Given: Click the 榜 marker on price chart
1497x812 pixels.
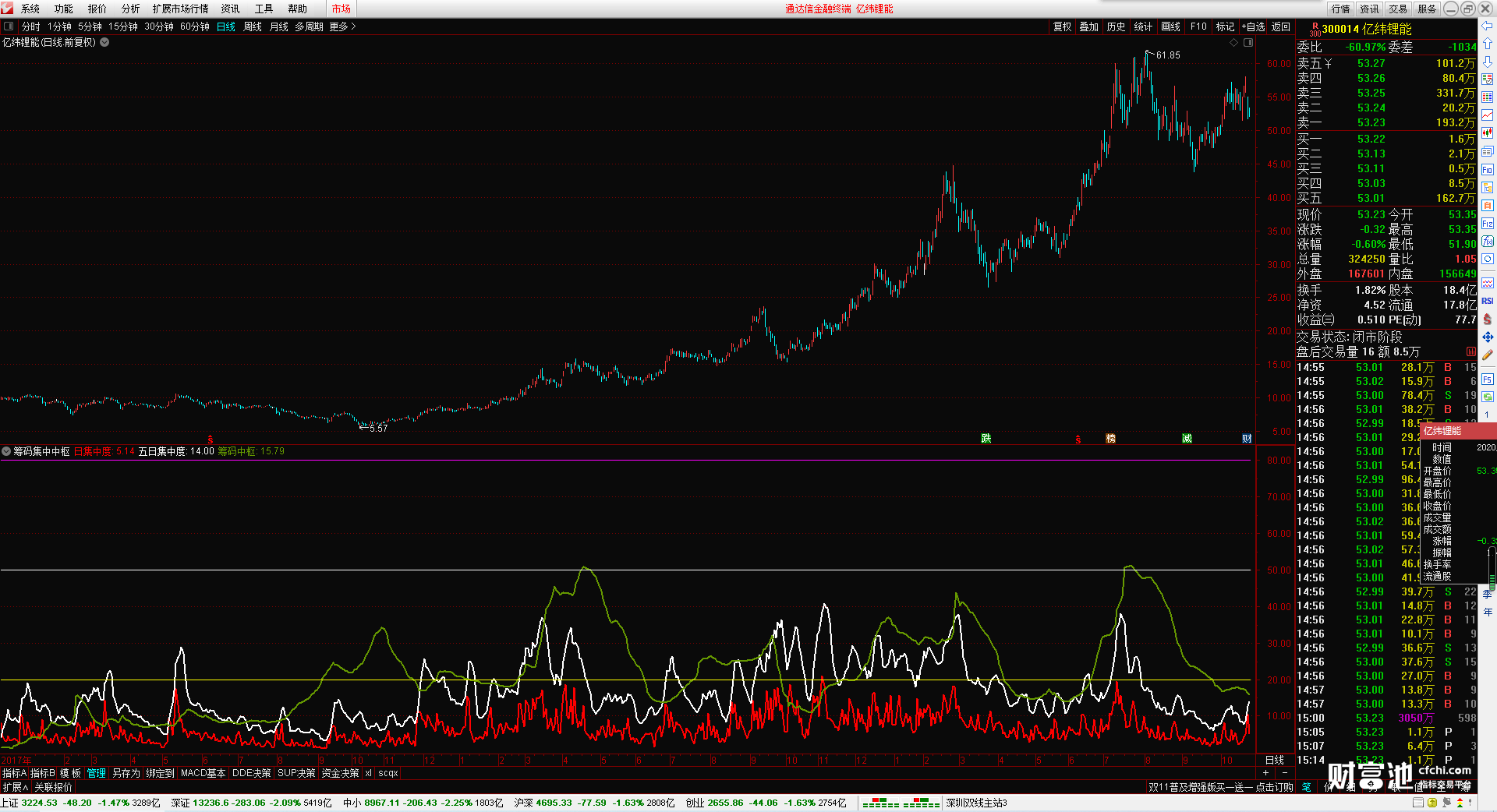Looking at the screenshot, I should click(1110, 438).
